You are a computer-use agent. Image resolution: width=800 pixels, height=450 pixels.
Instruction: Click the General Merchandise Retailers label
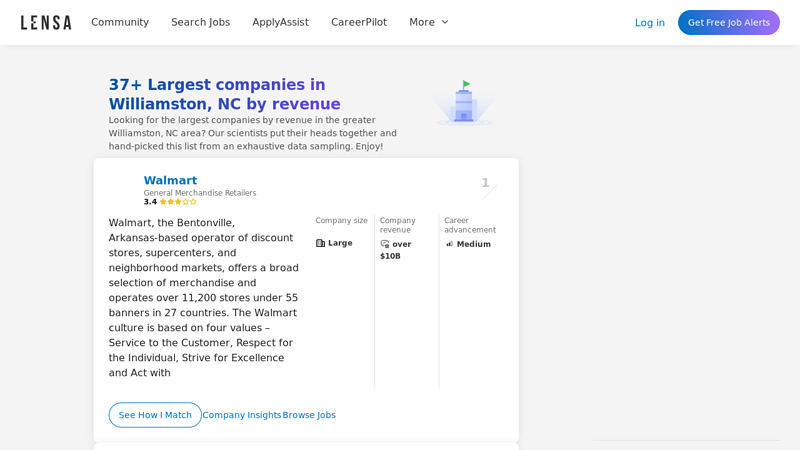coord(200,193)
